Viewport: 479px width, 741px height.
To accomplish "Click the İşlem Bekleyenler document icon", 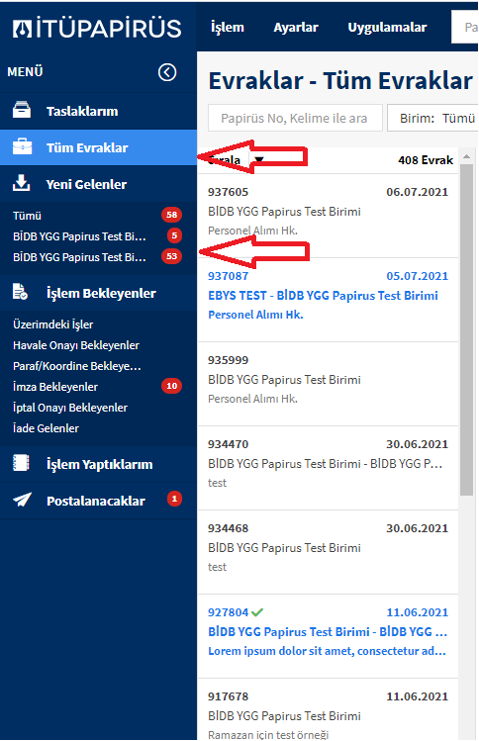I will coord(20,292).
